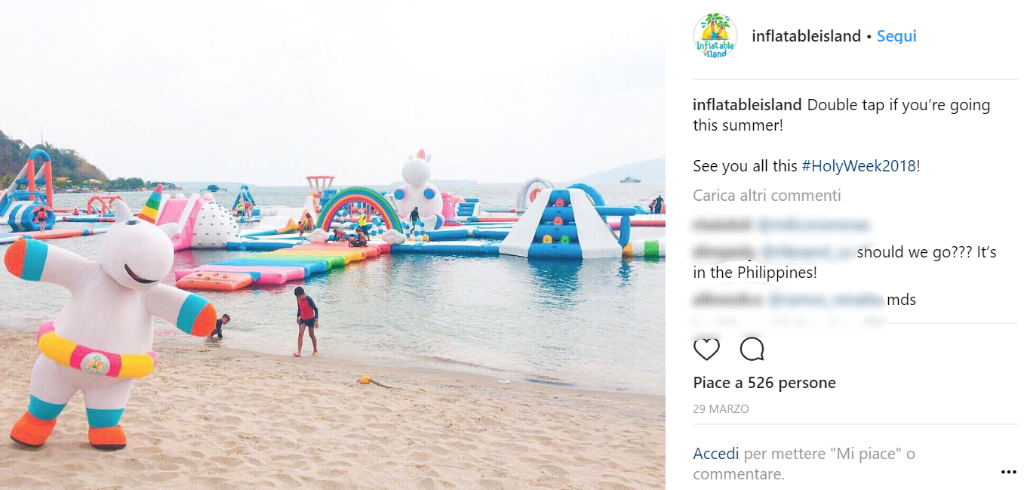Select the unicorn mascot in the photo
This screenshot has height=490, width=1024.
pos(109,321)
